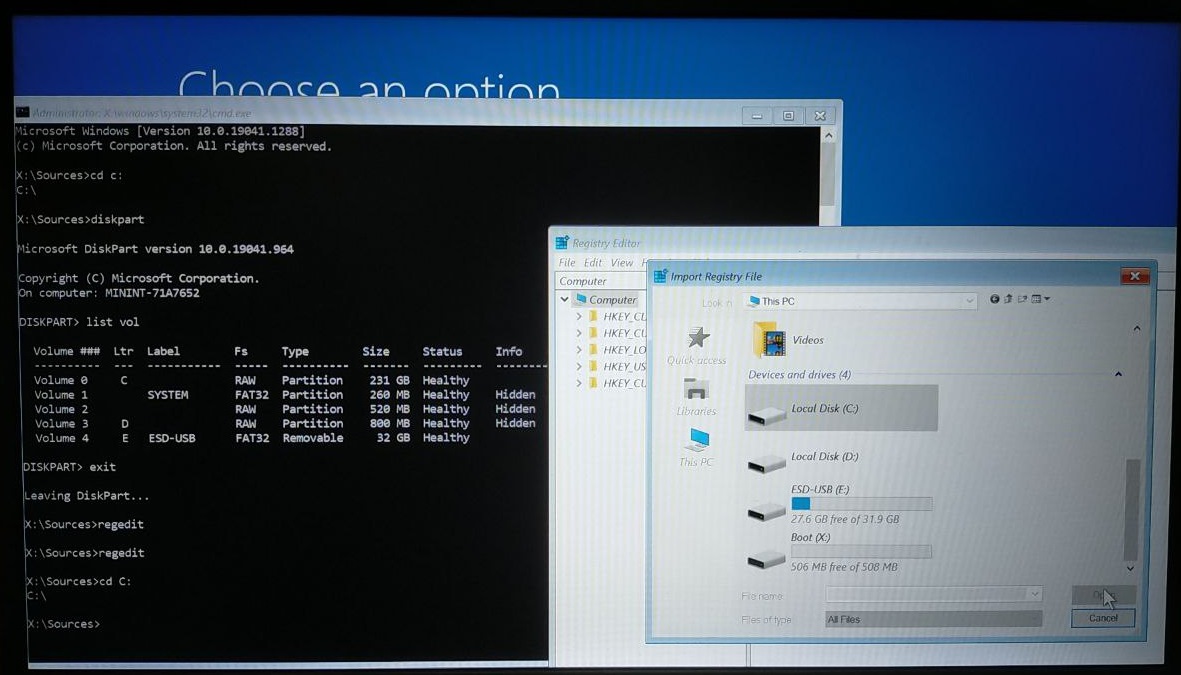Open the Views menu dropdown arrow

tap(1047, 299)
